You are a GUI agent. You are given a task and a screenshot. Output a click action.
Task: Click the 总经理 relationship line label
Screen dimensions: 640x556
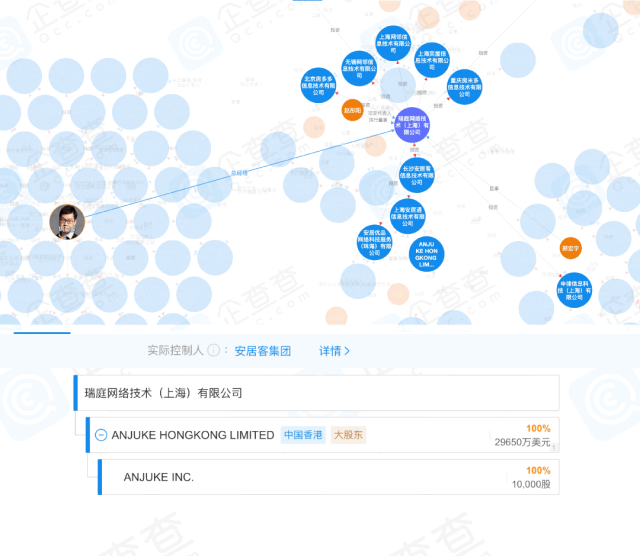coord(239,173)
